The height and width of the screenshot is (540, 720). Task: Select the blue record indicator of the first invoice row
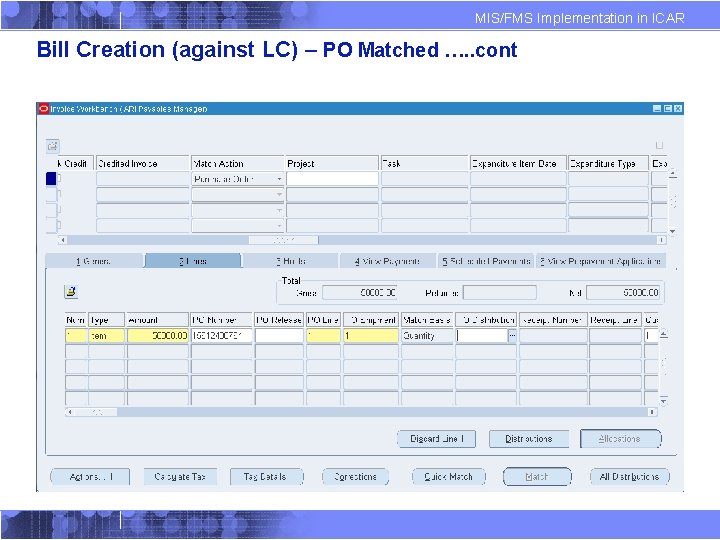pyautogui.click(x=51, y=179)
